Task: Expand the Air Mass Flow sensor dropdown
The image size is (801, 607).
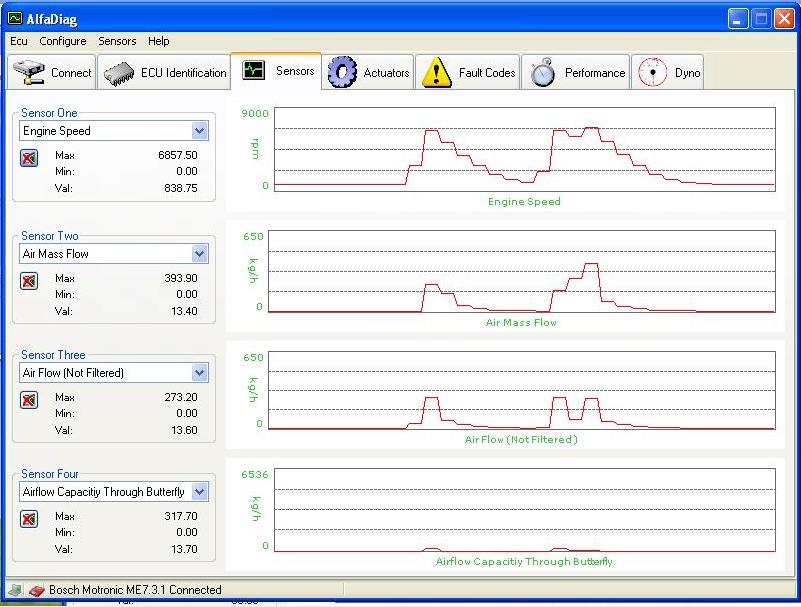Action: 199,254
